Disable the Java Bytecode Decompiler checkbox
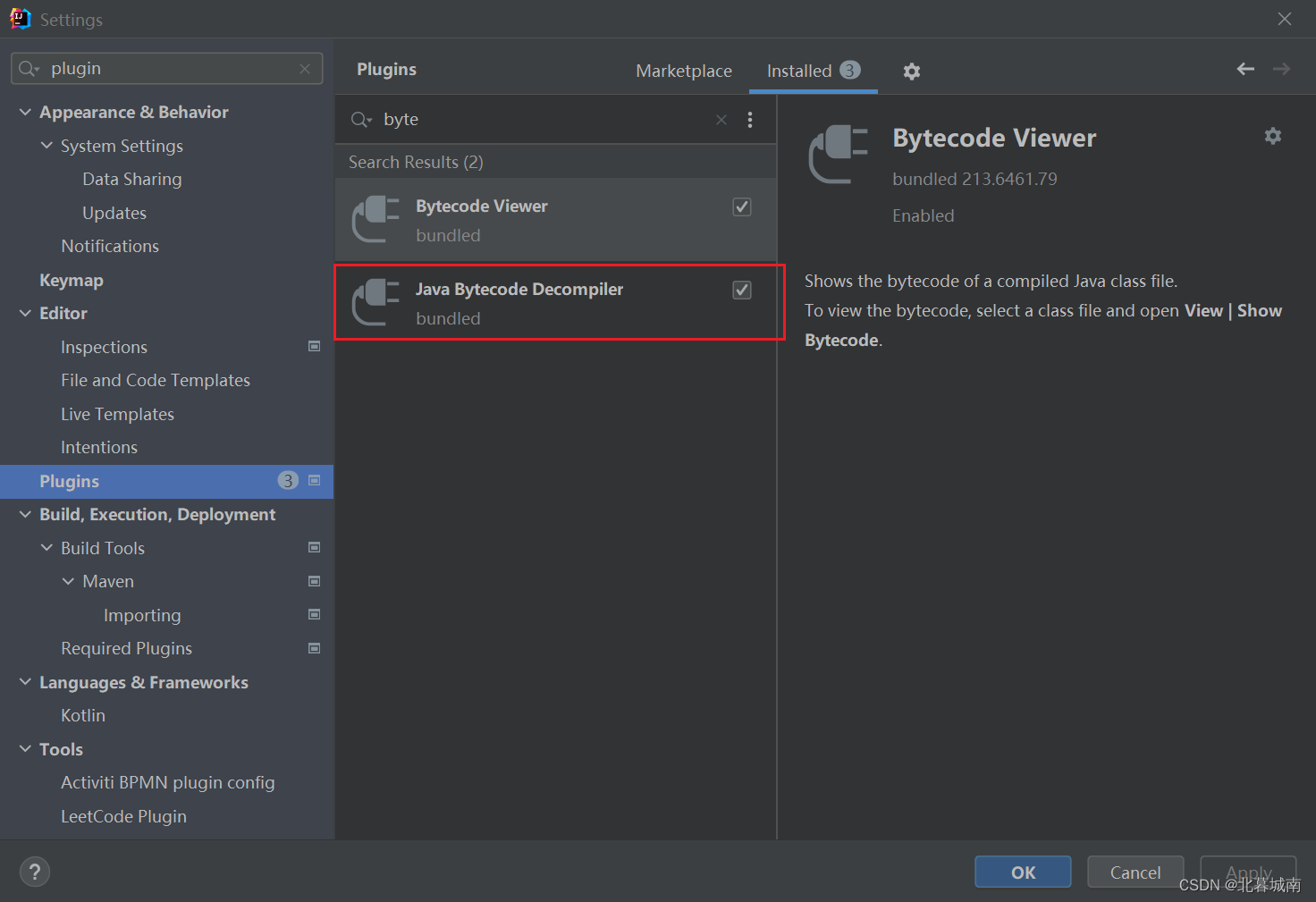Screen dimensions: 1316x902 tap(742, 290)
